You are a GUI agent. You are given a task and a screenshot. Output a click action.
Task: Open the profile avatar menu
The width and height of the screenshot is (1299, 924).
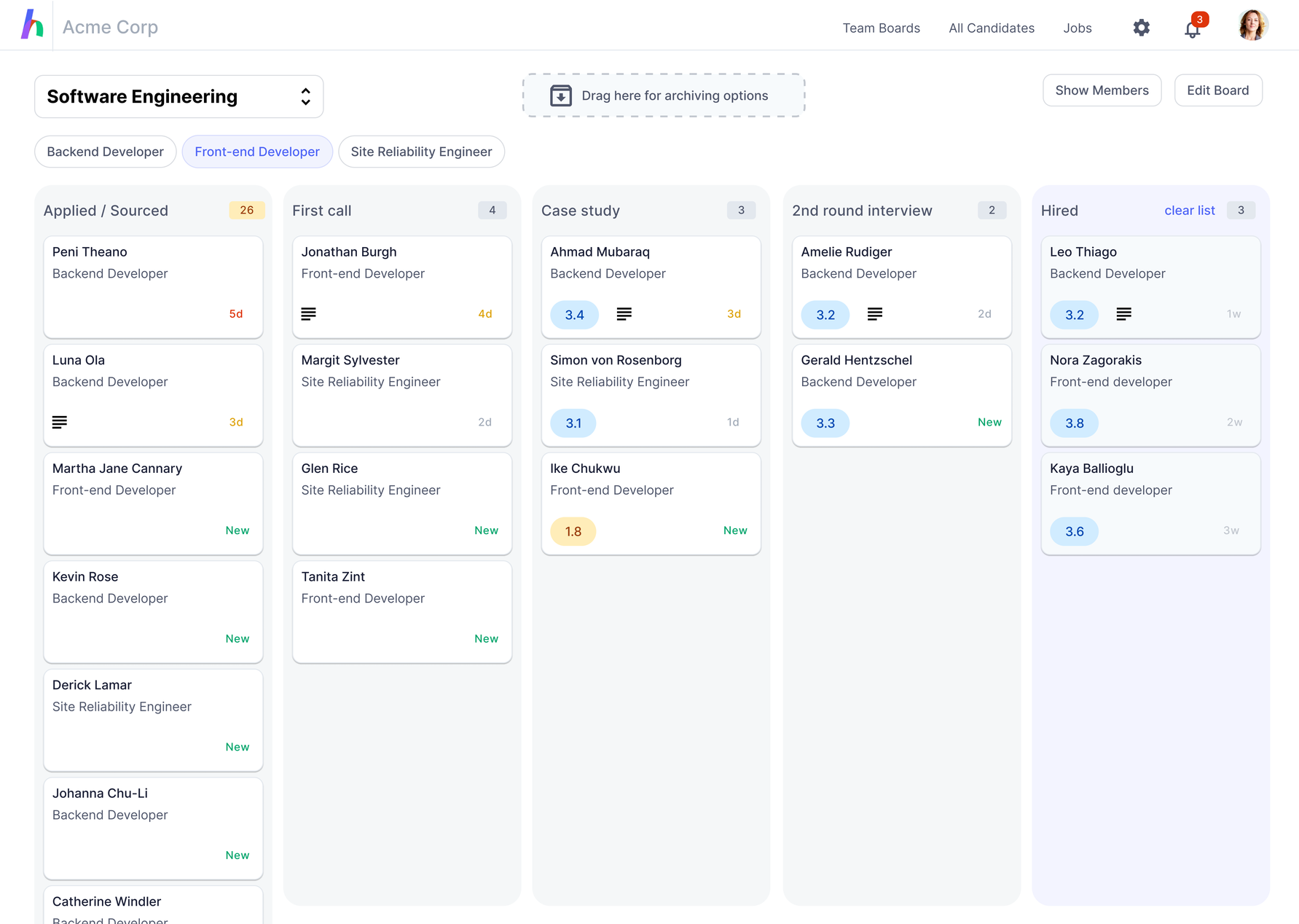click(x=1252, y=24)
